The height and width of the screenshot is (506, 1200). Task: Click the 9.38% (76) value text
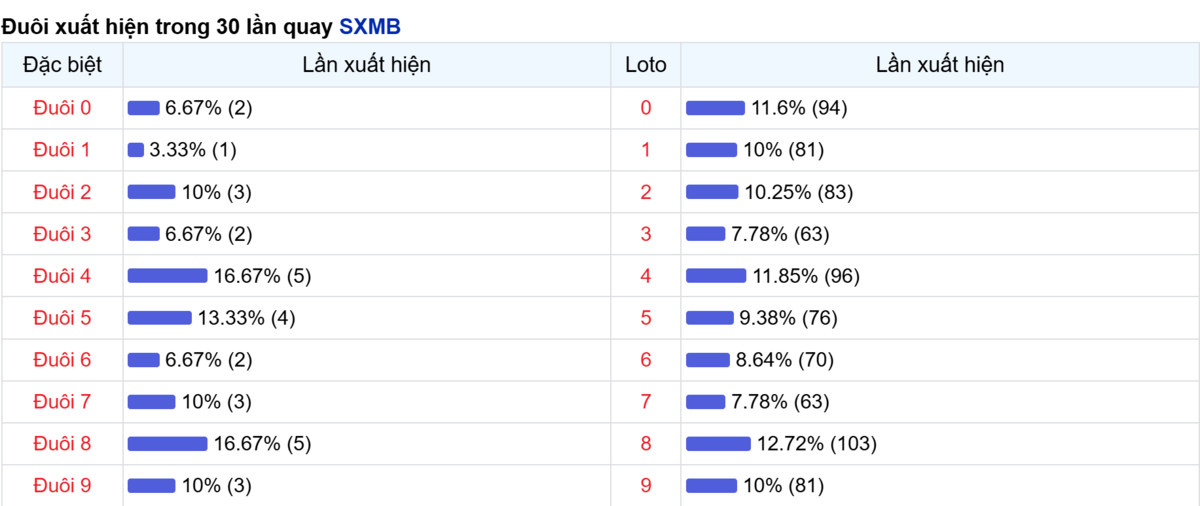coord(788,318)
